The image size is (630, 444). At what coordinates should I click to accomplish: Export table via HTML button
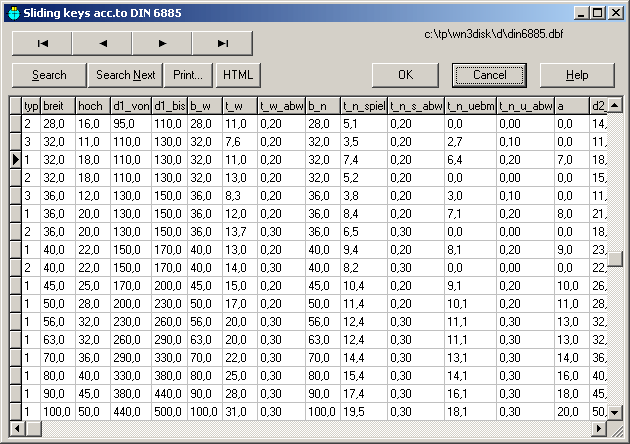tap(237, 75)
